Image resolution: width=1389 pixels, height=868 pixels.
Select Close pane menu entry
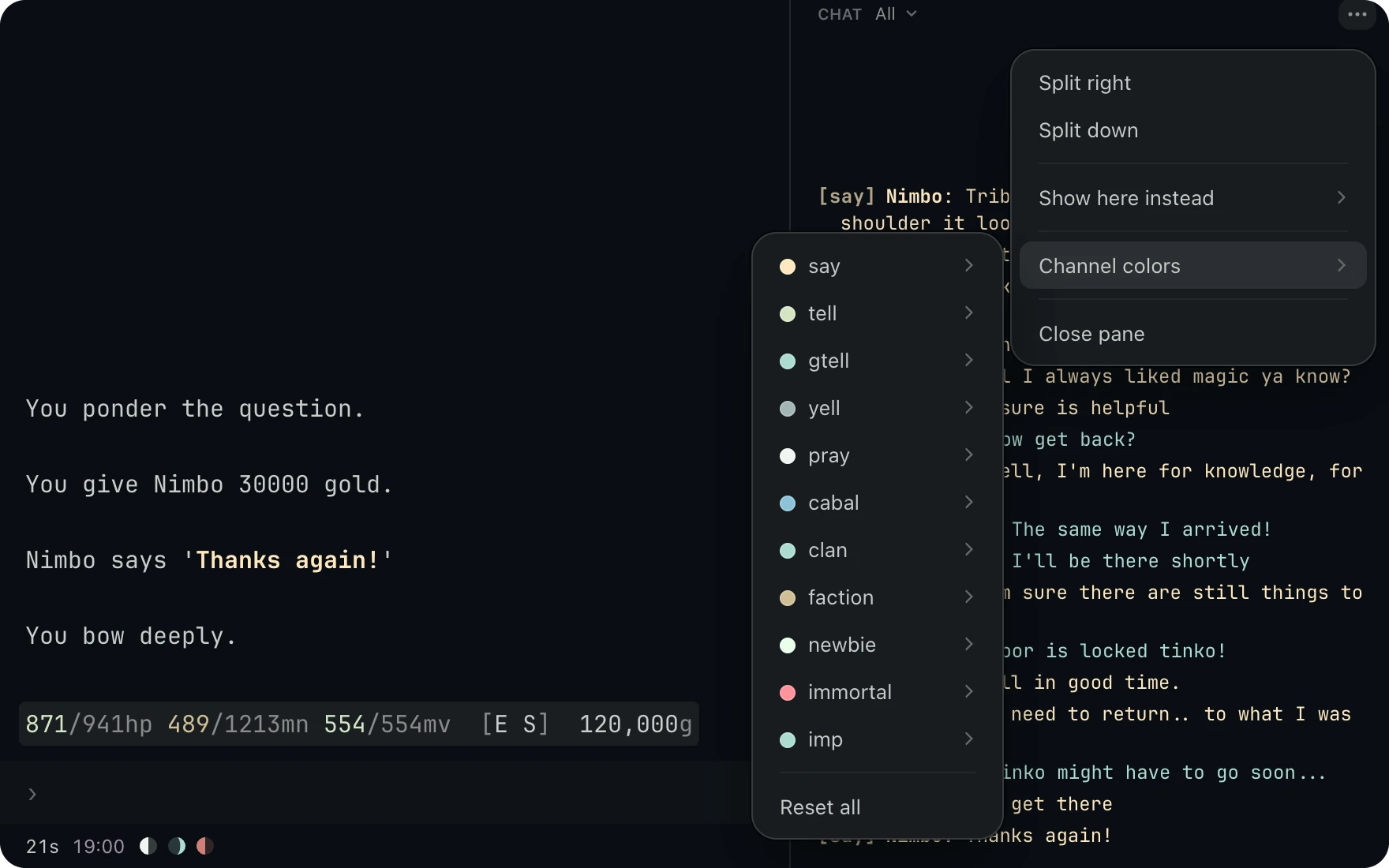click(x=1192, y=334)
